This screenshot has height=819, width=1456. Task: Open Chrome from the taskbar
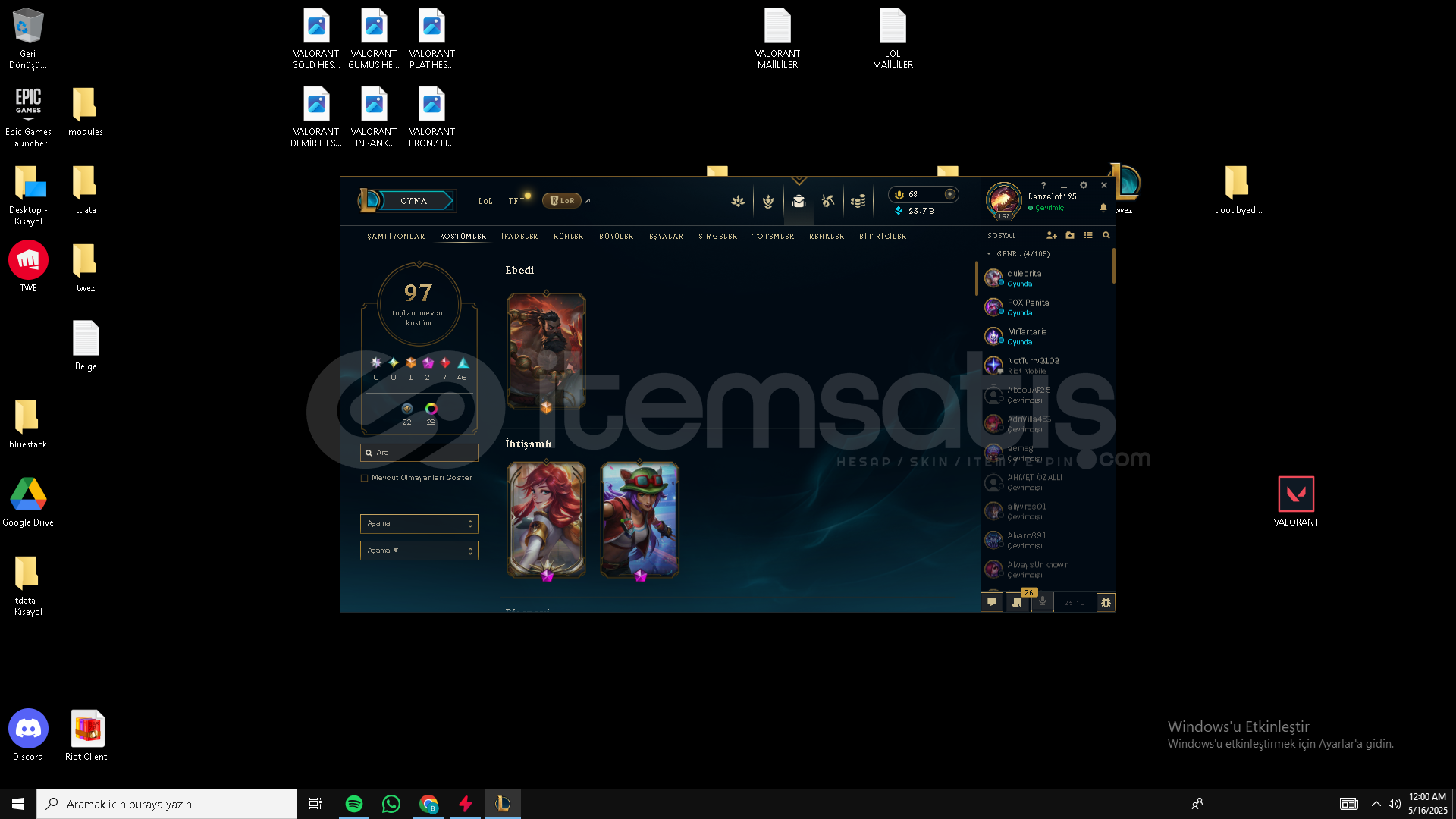428,804
